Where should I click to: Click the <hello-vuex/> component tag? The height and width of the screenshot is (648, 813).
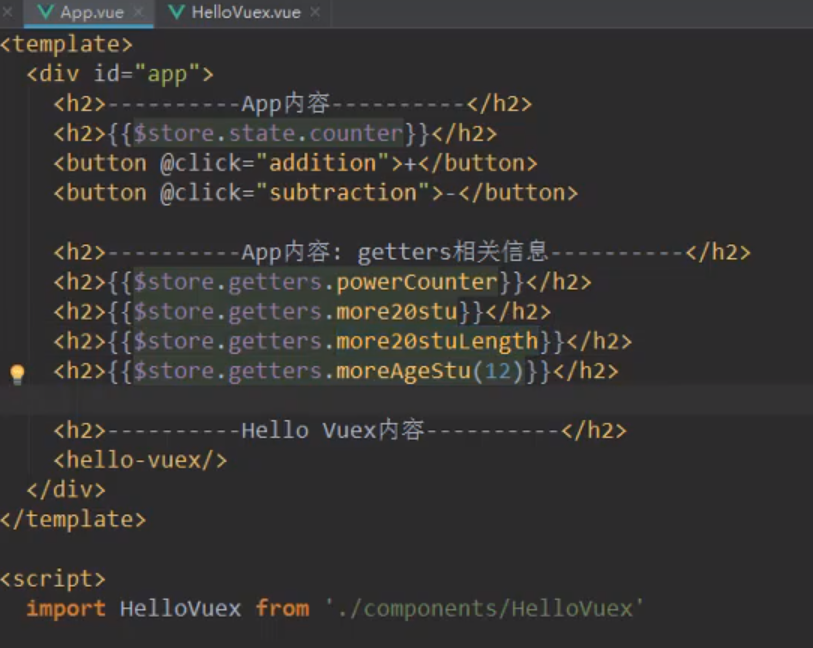point(141,460)
